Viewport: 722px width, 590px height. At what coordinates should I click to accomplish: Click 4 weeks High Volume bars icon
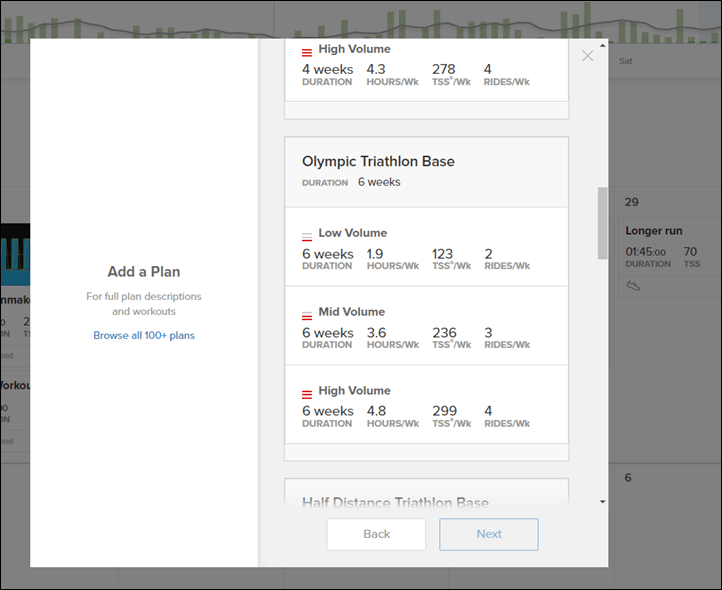(x=307, y=53)
